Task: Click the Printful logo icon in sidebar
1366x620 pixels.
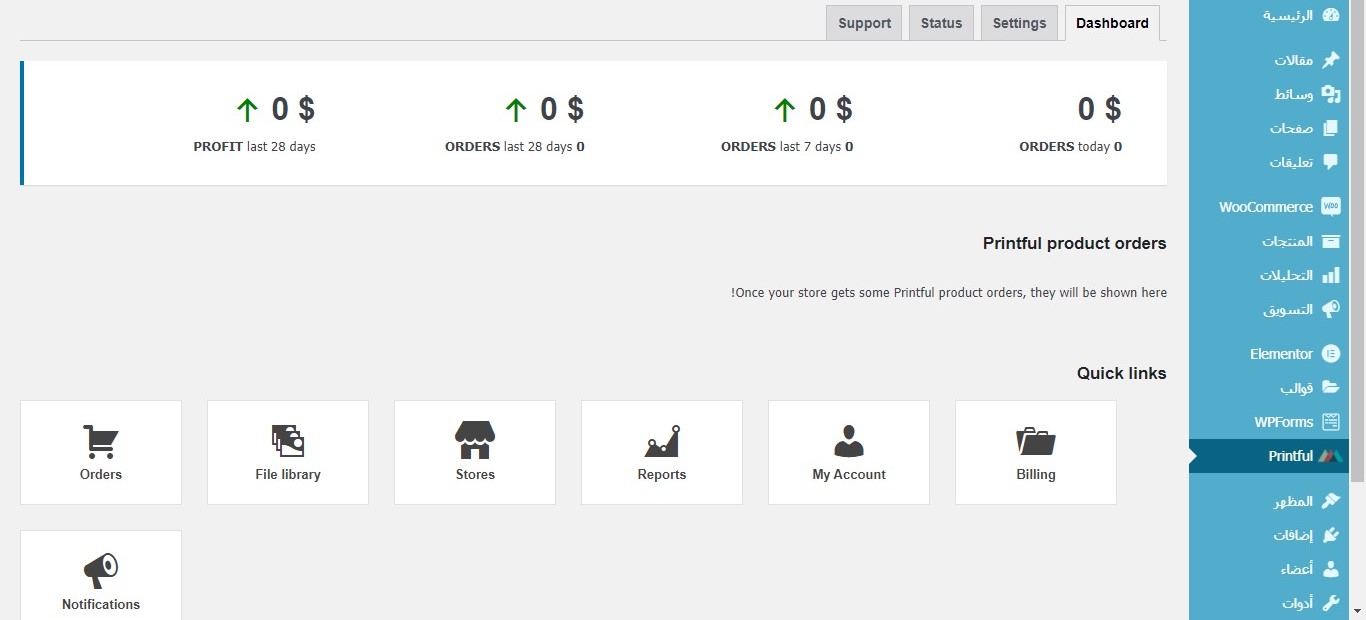Action: click(x=1330, y=456)
